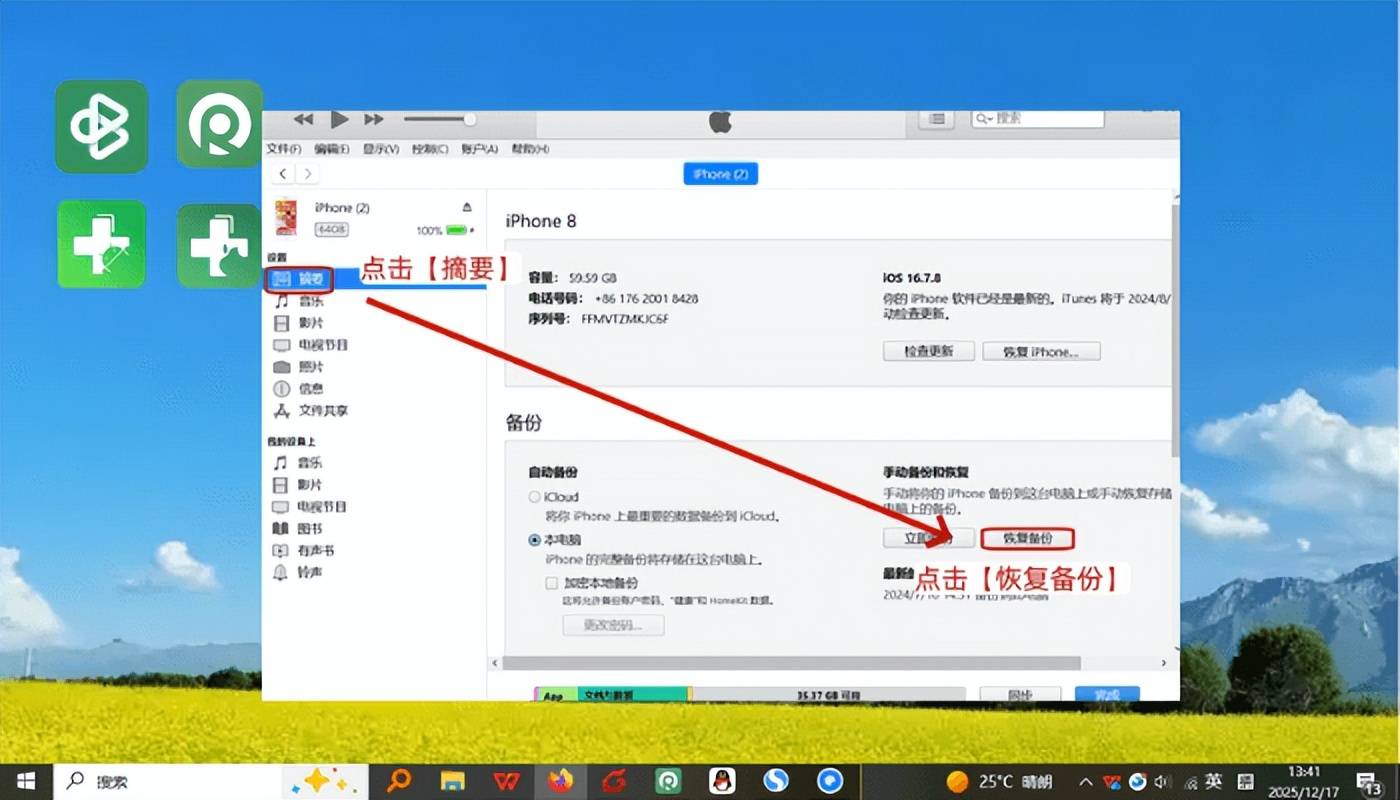Open the WPS Office taskbar icon
Image resolution: width=1400 pixels, height=800 pixels.
click(506, 781)
